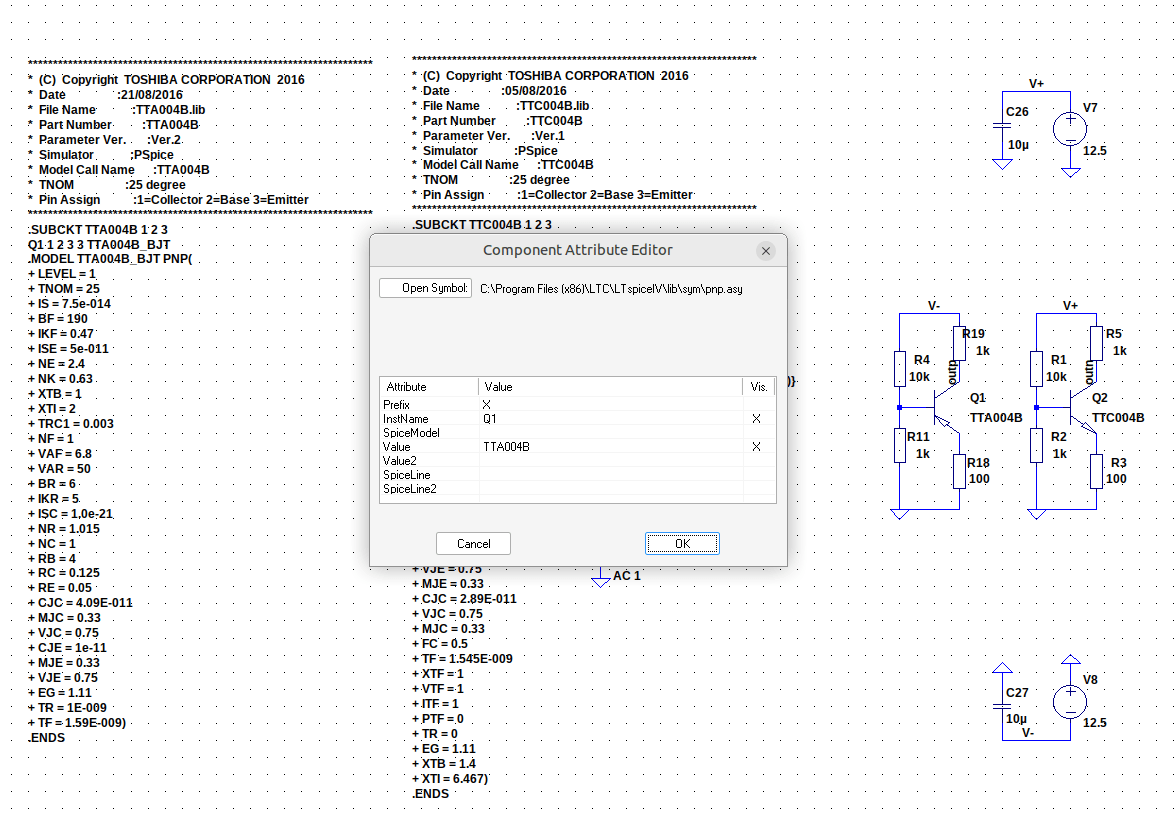Click the Attribute column header

(429, 387)
